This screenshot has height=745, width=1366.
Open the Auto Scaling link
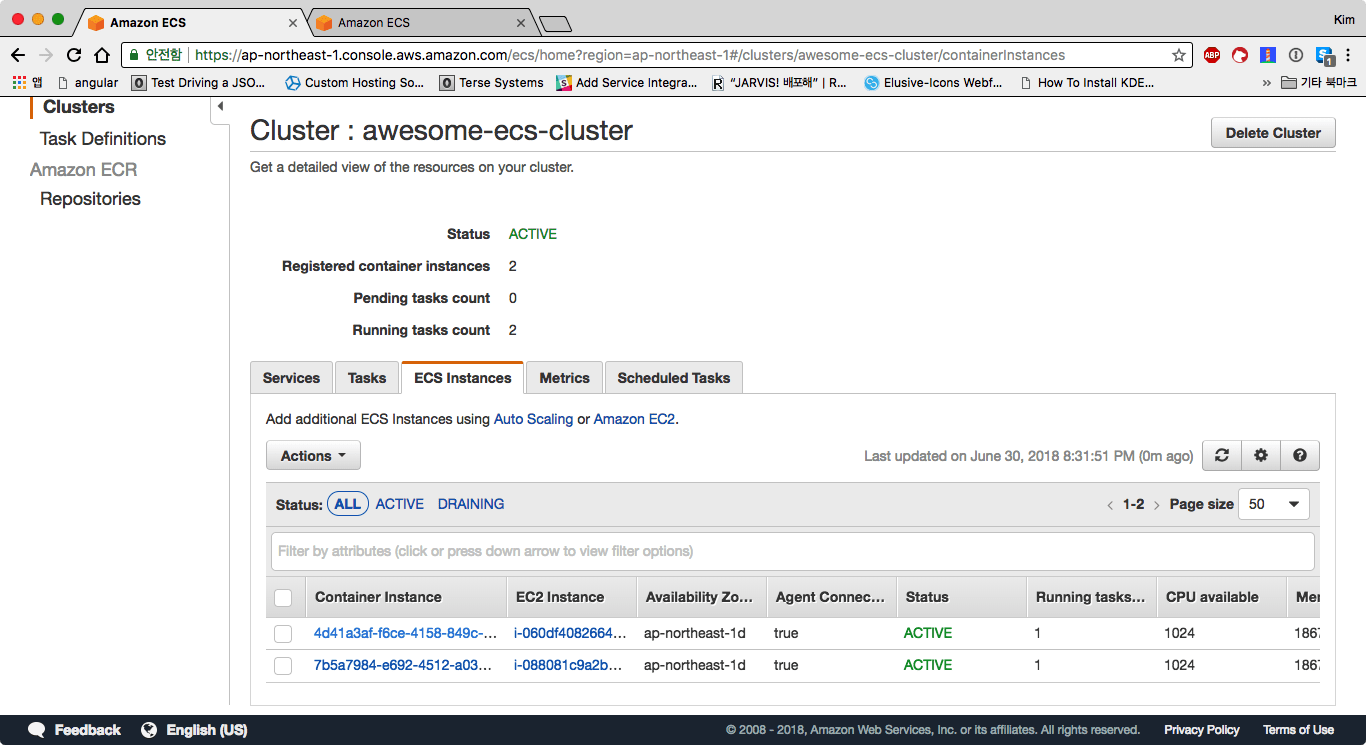[533, 419]
